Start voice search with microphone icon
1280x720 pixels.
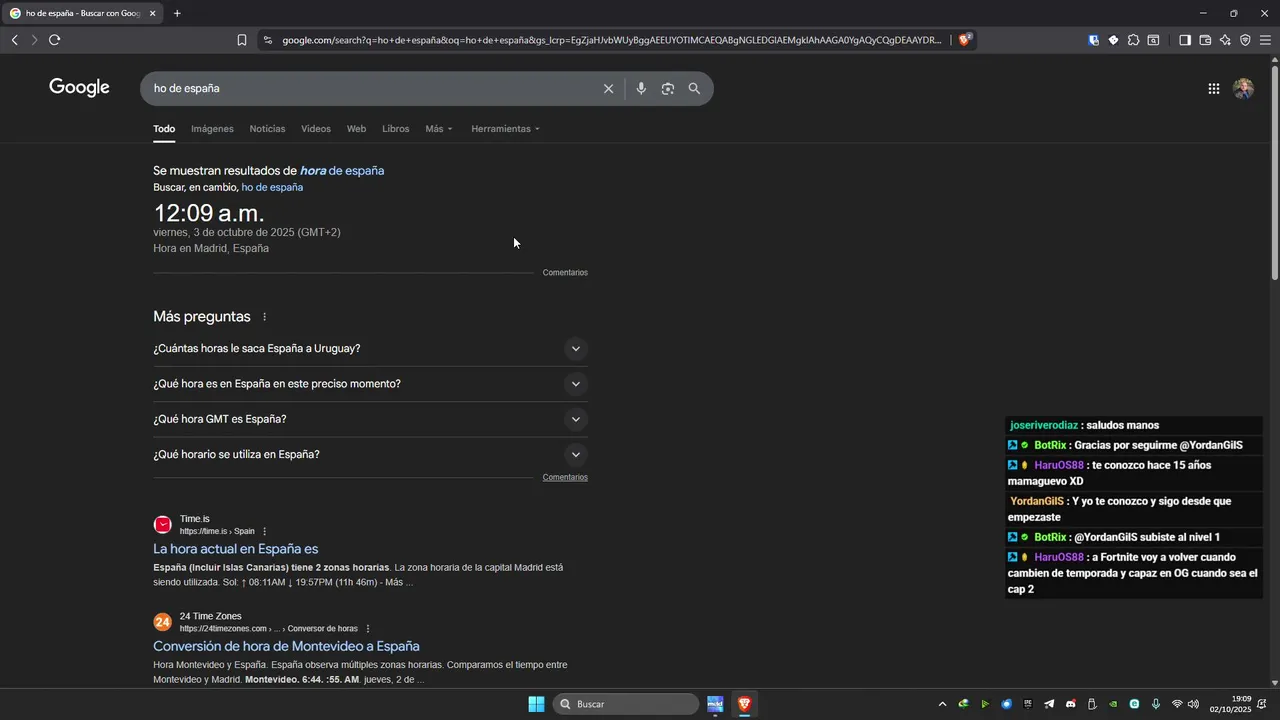point(641,89)
